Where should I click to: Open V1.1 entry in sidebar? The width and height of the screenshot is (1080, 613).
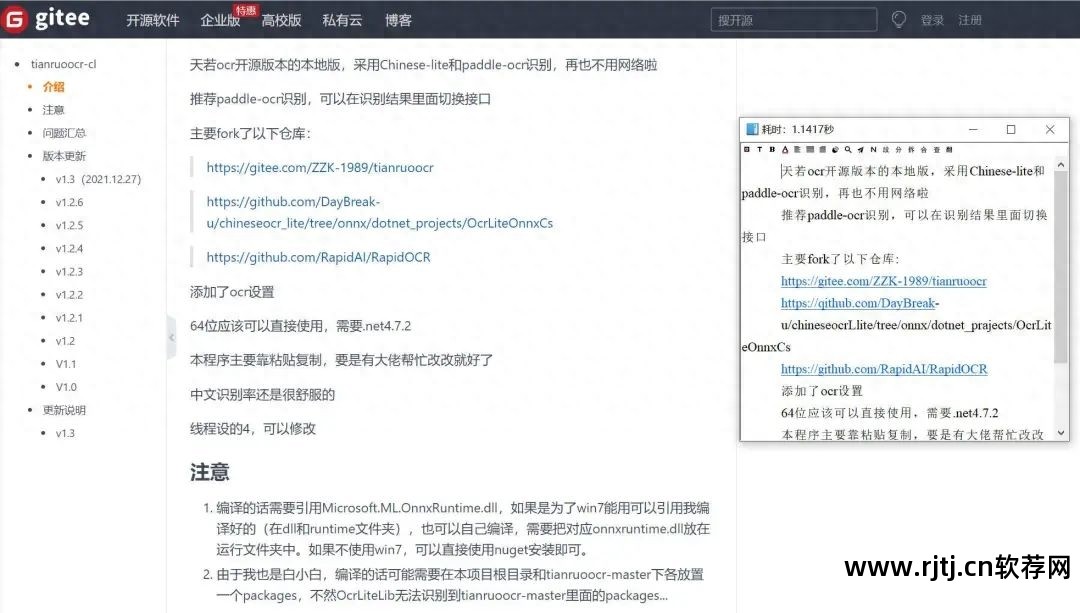[66, 364]
